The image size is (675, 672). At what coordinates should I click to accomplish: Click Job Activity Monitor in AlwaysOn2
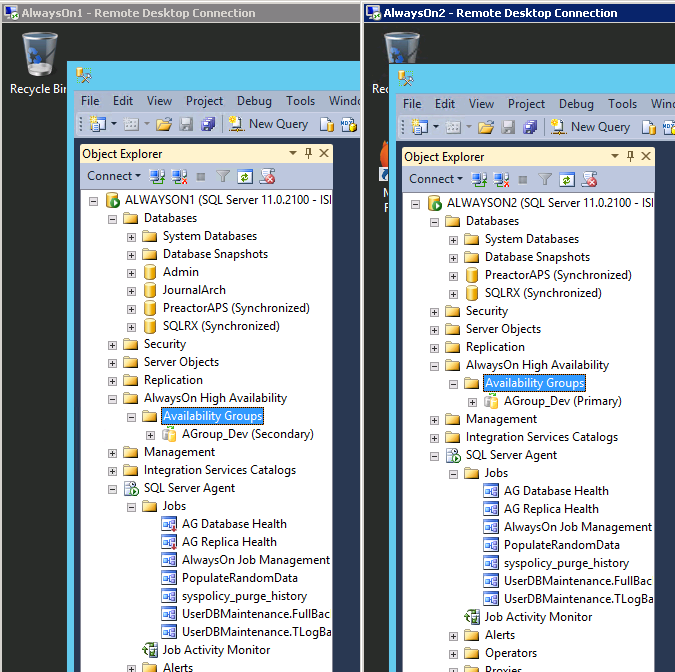tap(538, 617)
